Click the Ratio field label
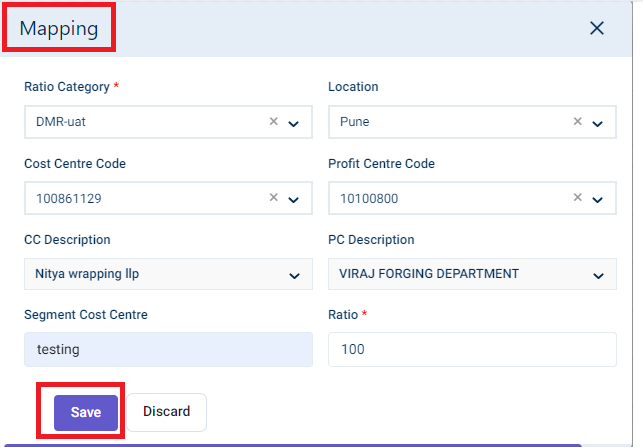The image size is (643, 447). [343, 315]
